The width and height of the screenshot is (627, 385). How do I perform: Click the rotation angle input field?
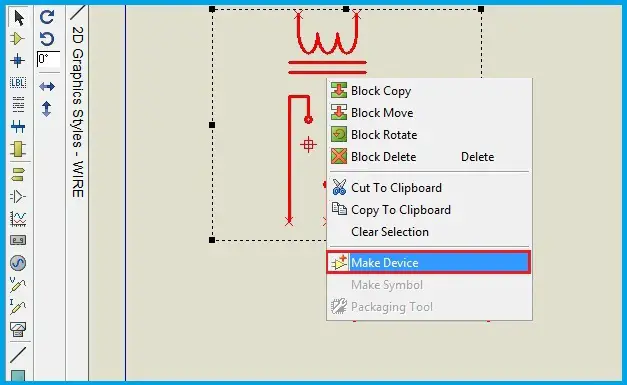[x=48, y=59]
